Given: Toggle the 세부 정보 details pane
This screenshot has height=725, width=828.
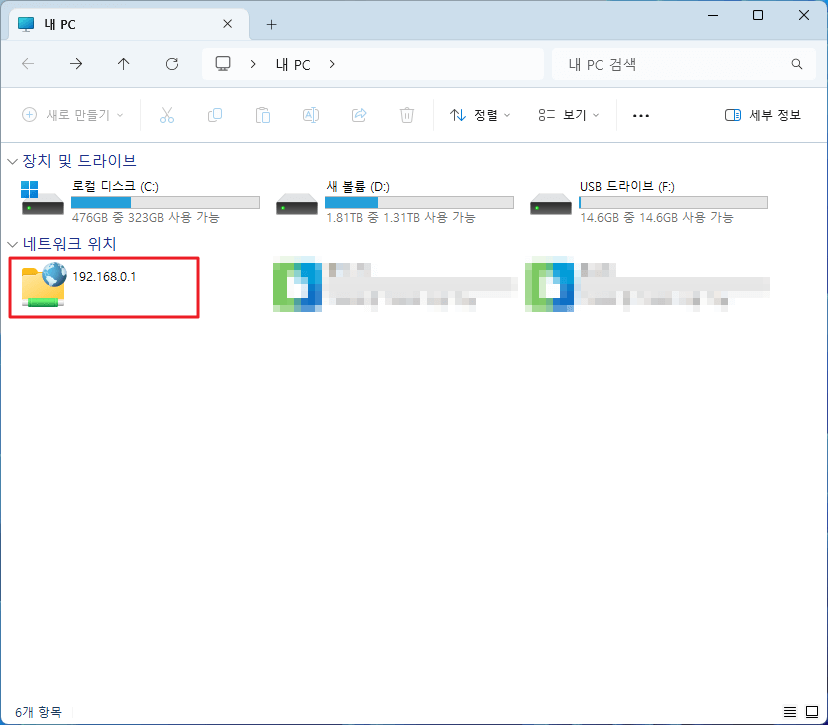Looking at the screenshot, I should [762, 115].
